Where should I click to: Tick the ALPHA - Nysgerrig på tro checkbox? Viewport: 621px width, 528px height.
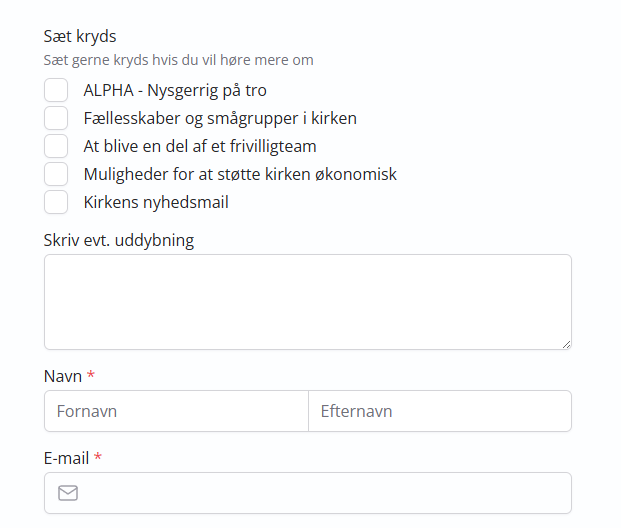[56, 90]
